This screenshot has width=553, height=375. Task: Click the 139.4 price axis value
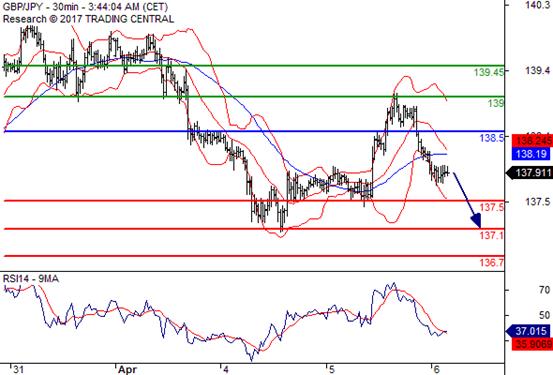[537, 71]
